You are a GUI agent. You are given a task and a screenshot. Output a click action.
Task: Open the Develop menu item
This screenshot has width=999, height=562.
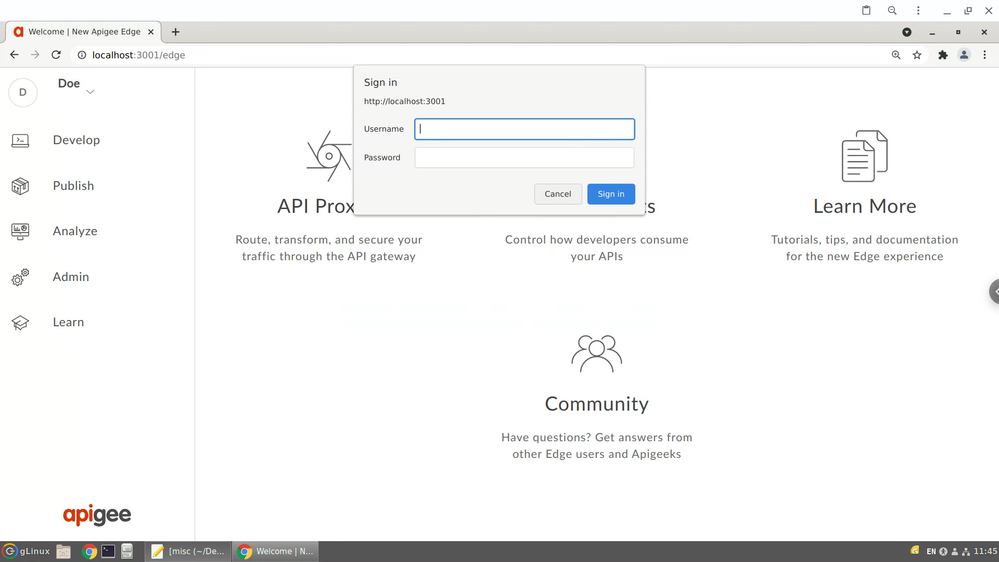[76, 140]
